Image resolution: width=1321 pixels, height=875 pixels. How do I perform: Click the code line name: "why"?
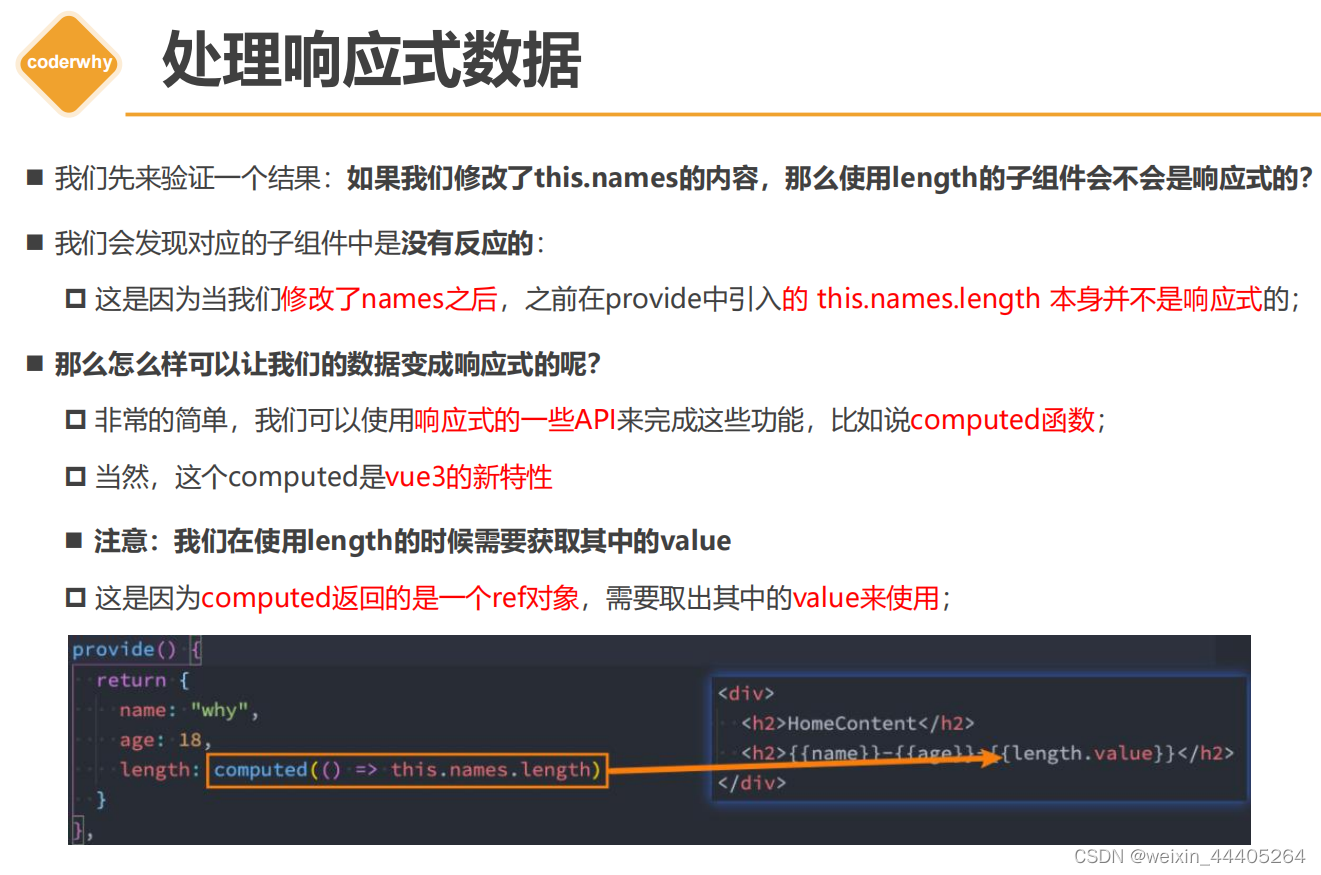click(x=189, y=710)
